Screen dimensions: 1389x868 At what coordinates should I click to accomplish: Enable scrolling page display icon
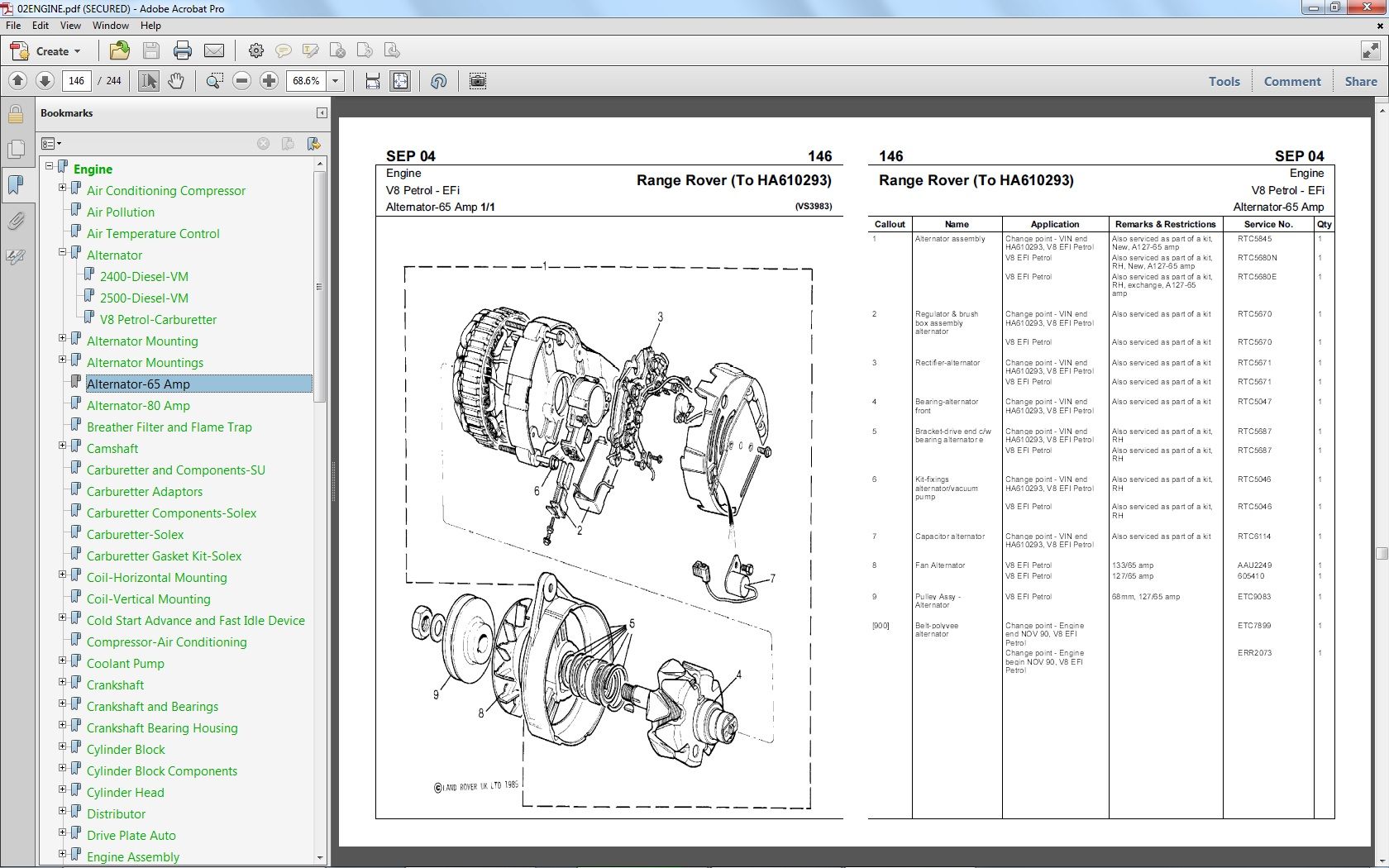click(x=373, y=81)
